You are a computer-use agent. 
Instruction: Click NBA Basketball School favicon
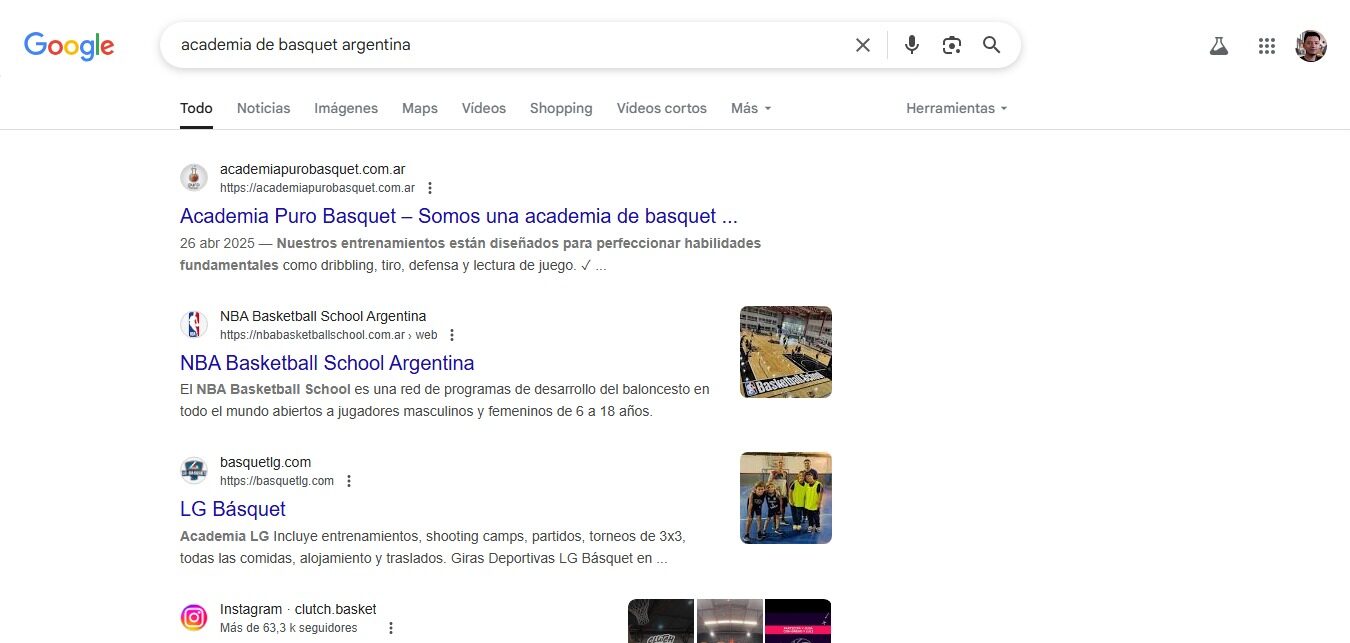tap(194, 325)
